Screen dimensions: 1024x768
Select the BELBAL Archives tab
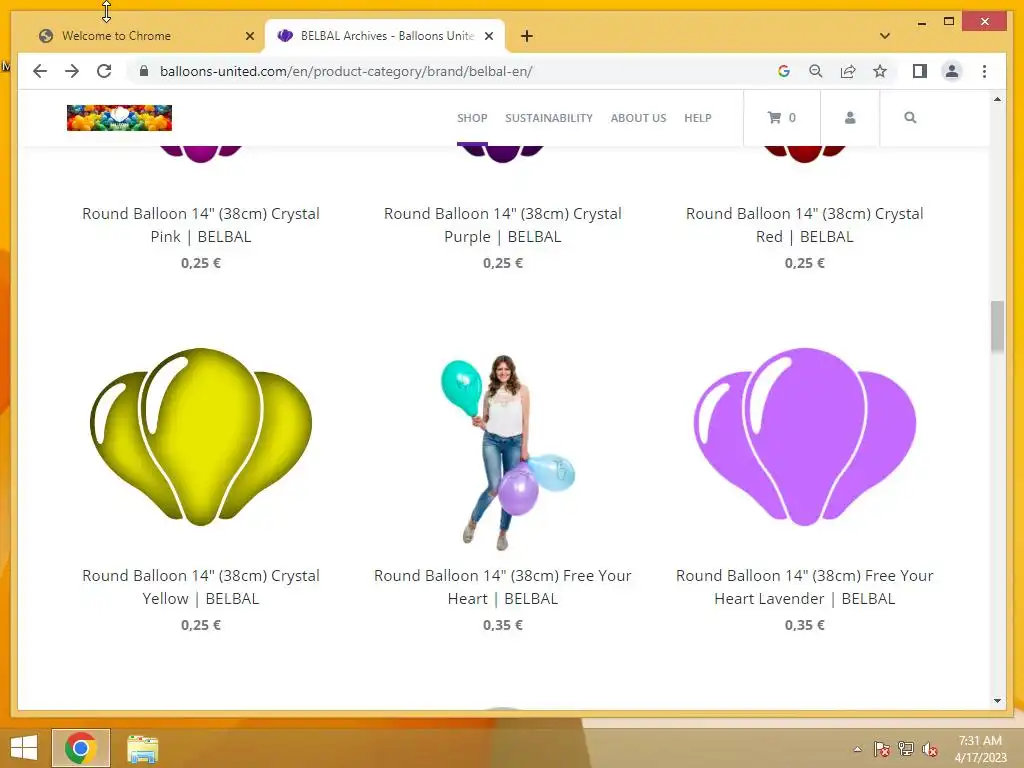pos(387,36)
